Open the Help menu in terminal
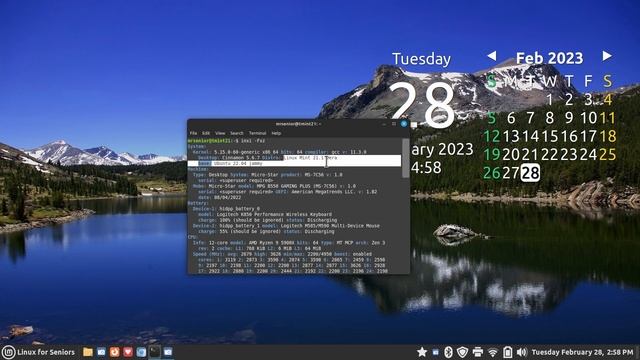640x360 pixels. coord(276,133)
